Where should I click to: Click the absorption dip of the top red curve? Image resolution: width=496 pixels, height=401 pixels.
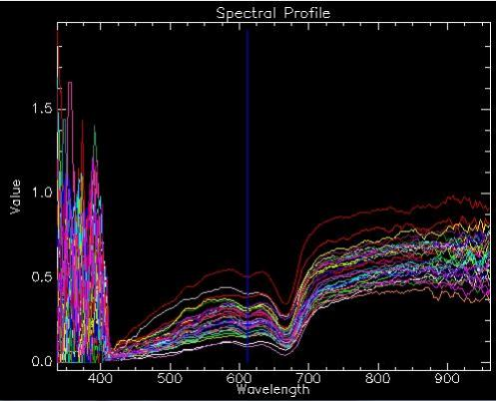pyautogui.click(x=285, y=303)
